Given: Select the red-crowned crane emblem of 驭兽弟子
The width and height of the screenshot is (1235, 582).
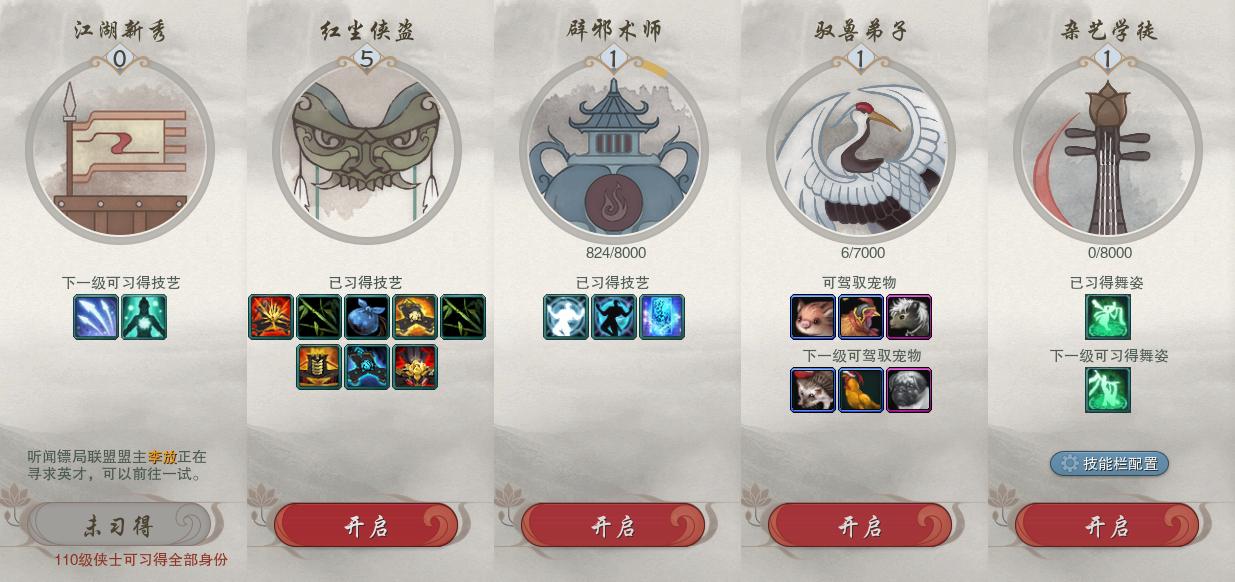Looking at the screenshot, I should click(x=861, y=150).
